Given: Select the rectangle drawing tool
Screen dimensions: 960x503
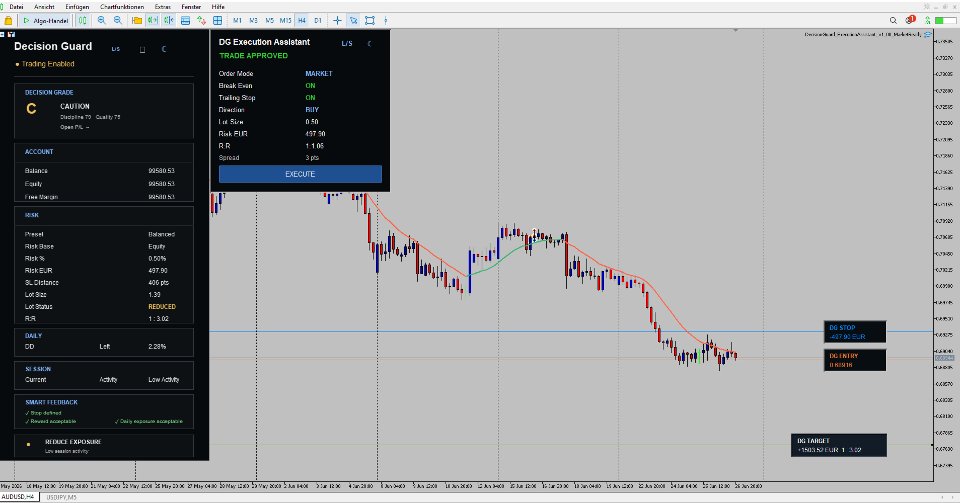Looking at the screenshot, I should 370,20.
